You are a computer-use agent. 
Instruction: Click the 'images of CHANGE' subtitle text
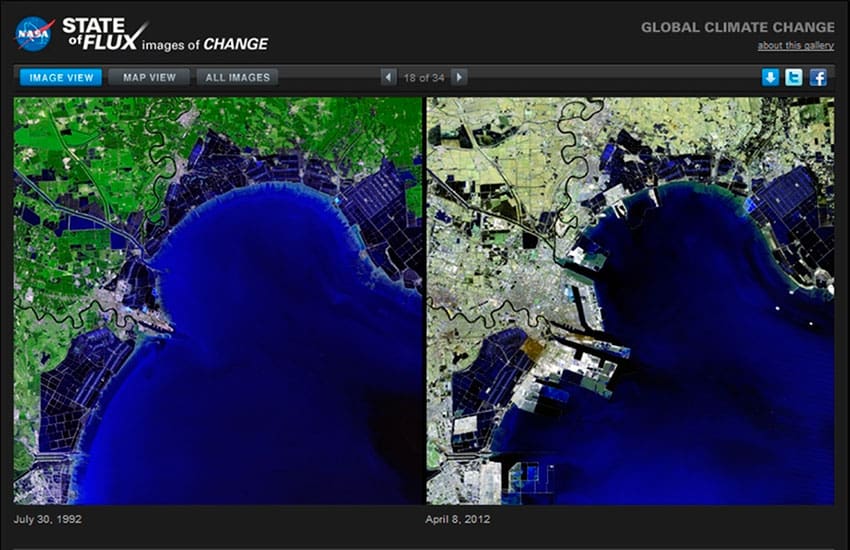click(x=205, y=44)
